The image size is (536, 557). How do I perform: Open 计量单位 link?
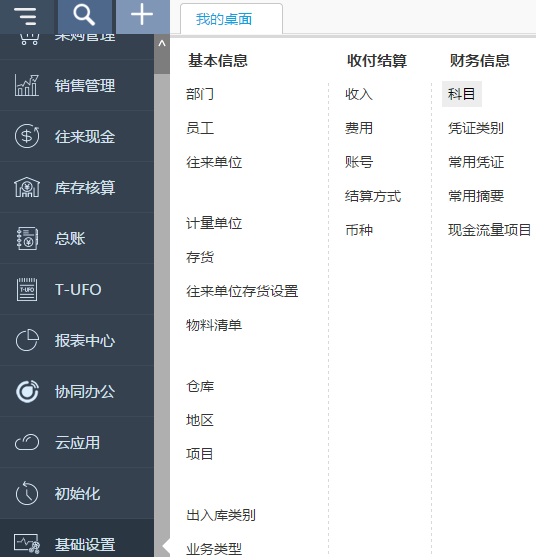(214, 223)
